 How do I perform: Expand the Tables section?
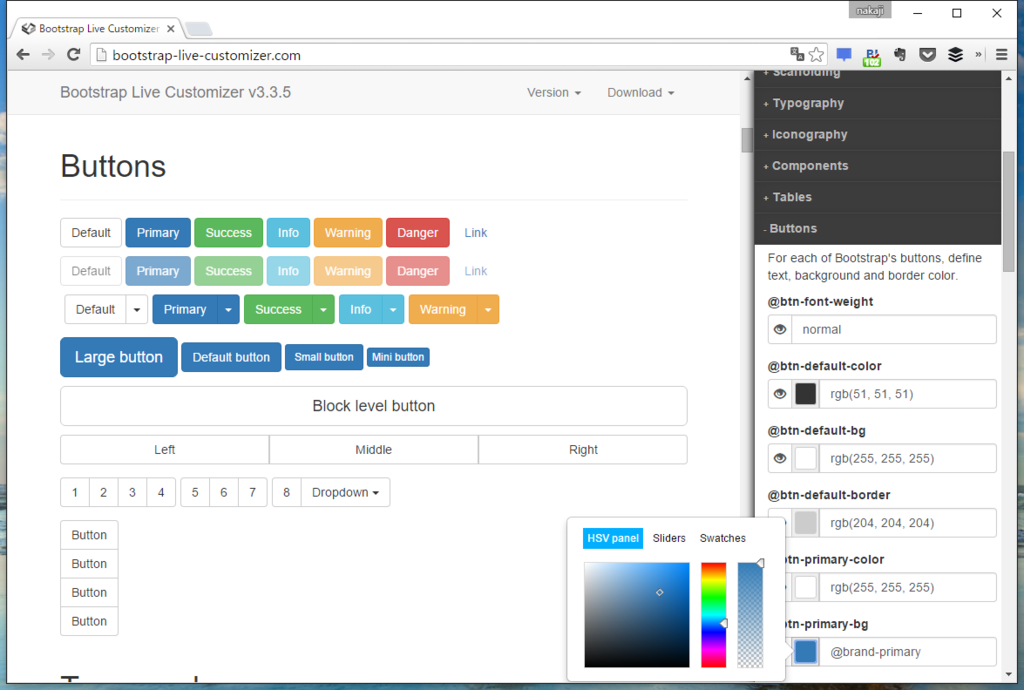[877, 197]
